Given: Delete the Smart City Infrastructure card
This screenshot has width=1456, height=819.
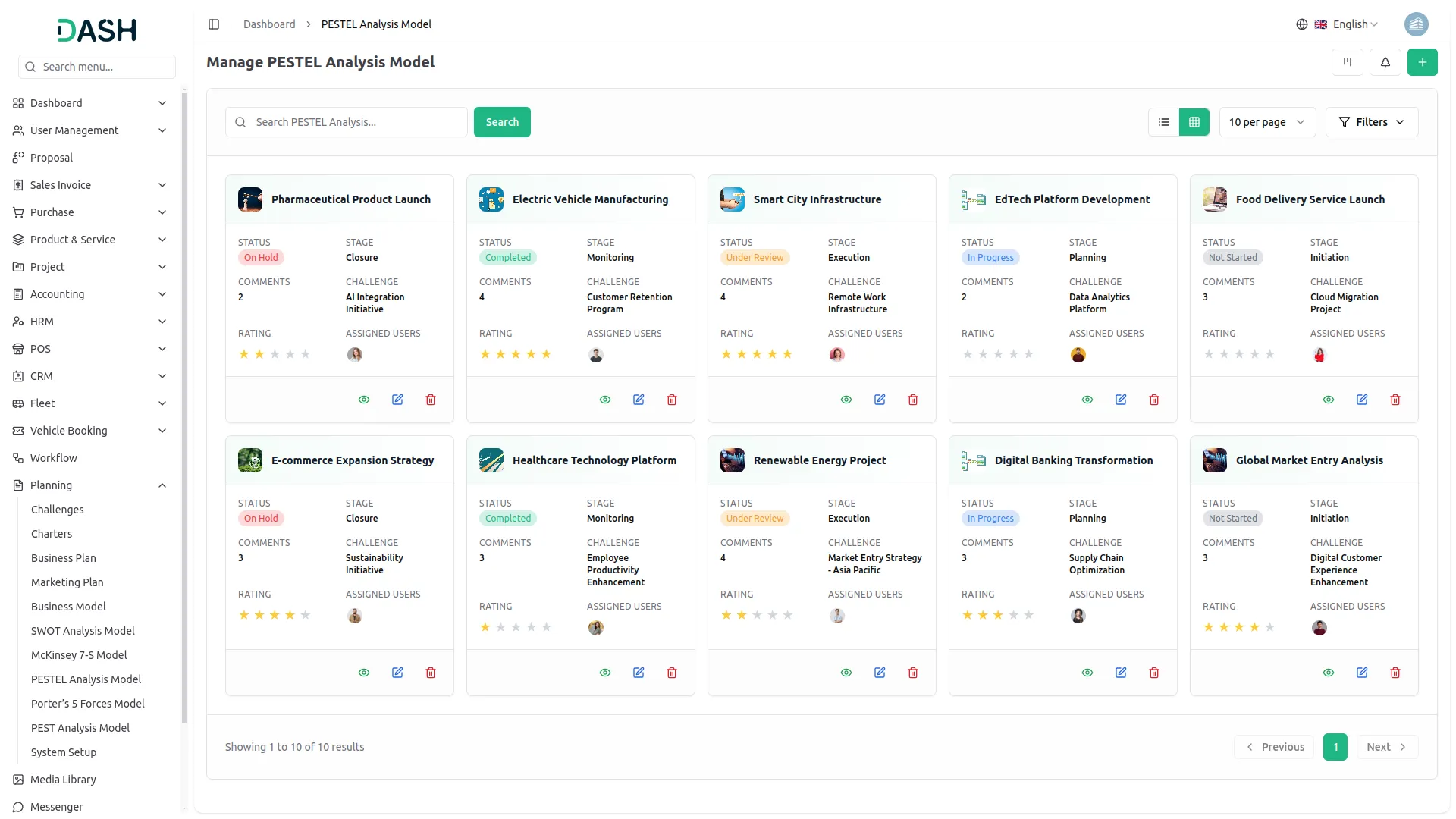Looking at the screenshot, I should coord(913,400).
